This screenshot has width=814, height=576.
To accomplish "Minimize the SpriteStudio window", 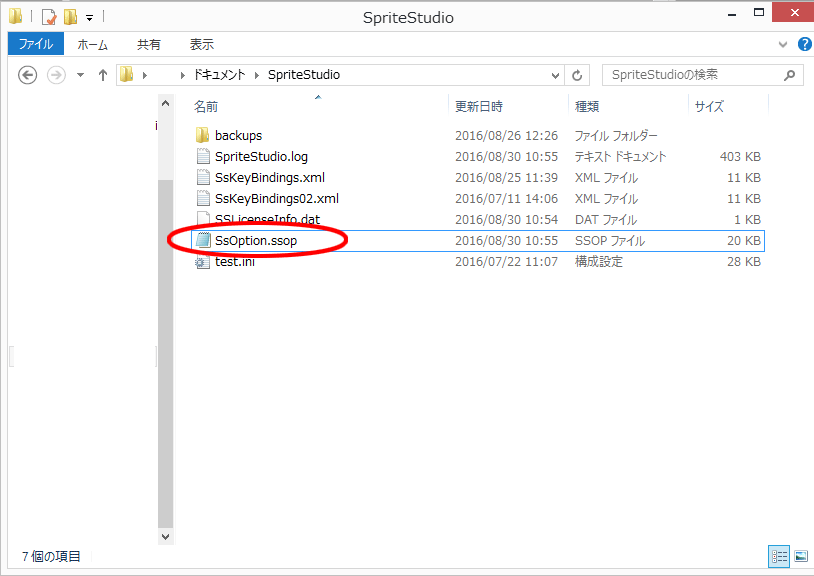I will click(x=732, y=15).
